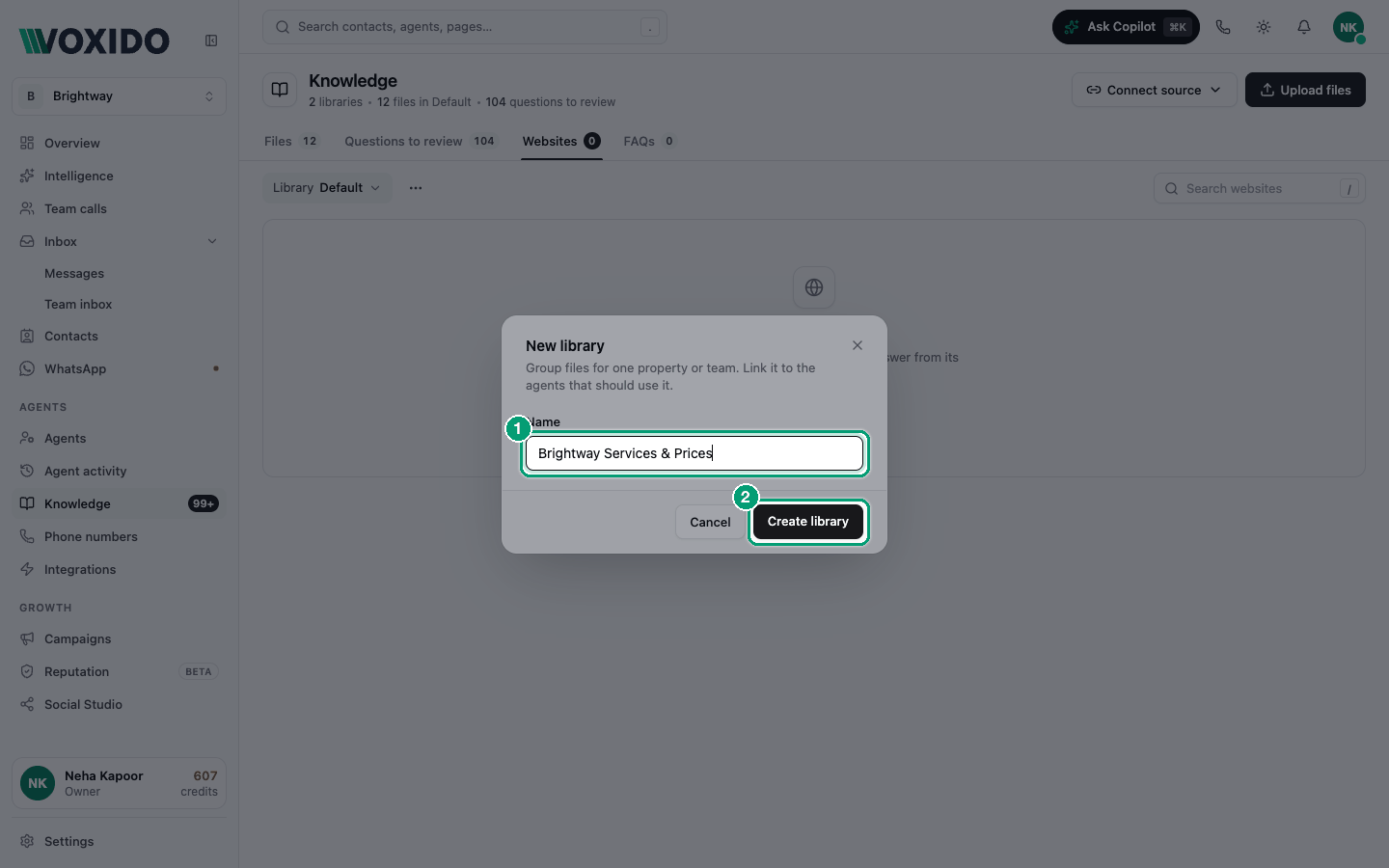Cancel the New library dialog
1389x868 pixels.
tap(710, 522)
